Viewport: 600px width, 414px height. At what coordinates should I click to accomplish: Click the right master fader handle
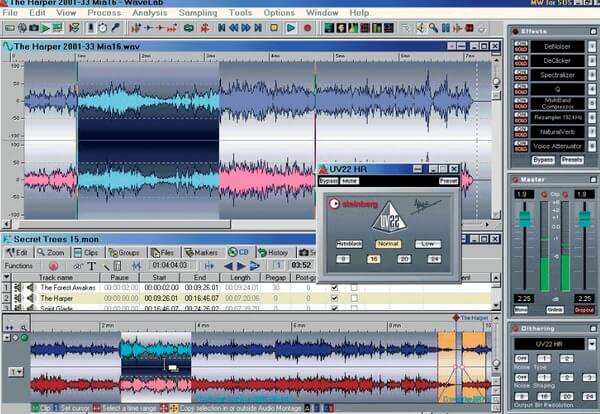coord(585,219)
